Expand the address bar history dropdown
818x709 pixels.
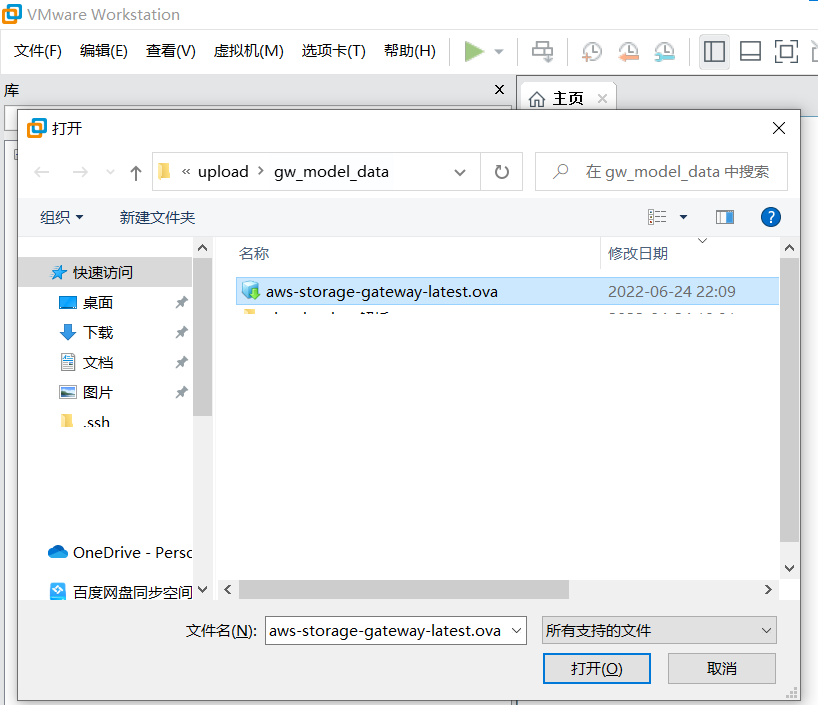tap(460, 172)
